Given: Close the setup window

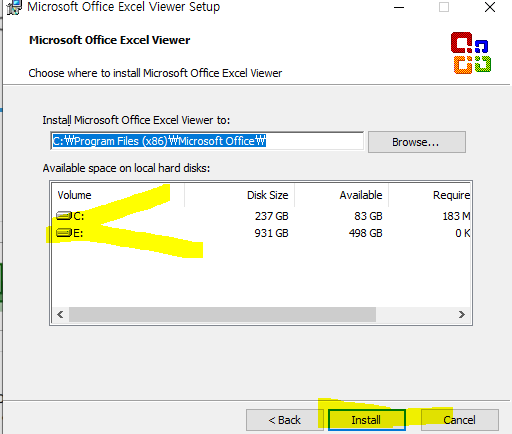Looking at the screenshot, I should click(490, 7).
